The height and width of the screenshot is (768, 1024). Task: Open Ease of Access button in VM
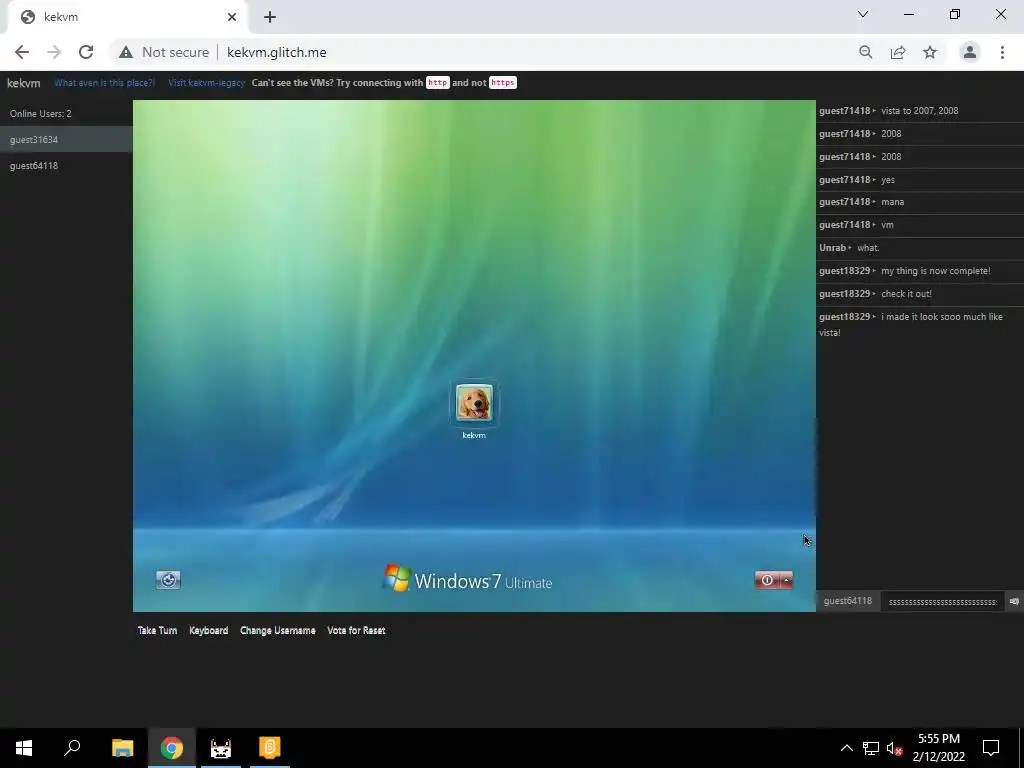coord(168,580)
